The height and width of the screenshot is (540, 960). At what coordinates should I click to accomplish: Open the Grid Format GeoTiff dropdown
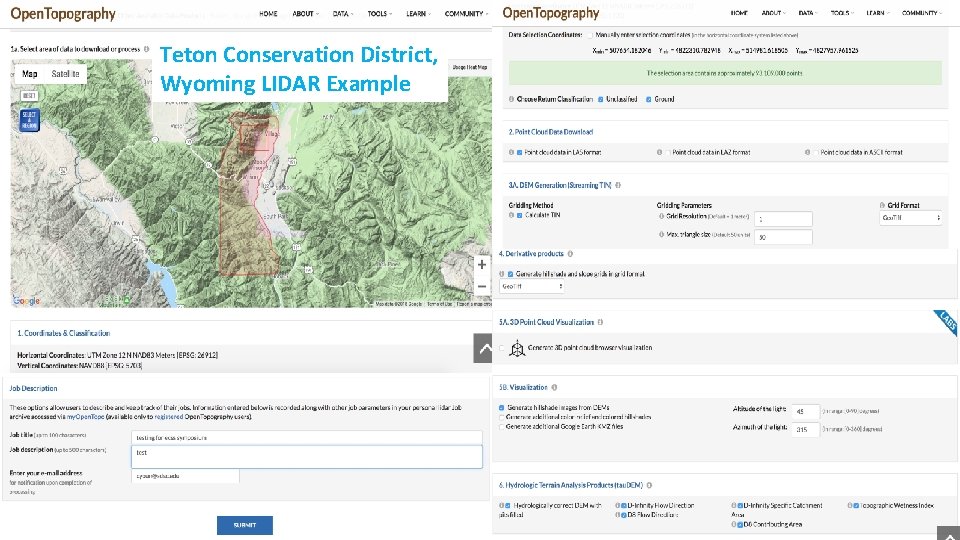910,218
